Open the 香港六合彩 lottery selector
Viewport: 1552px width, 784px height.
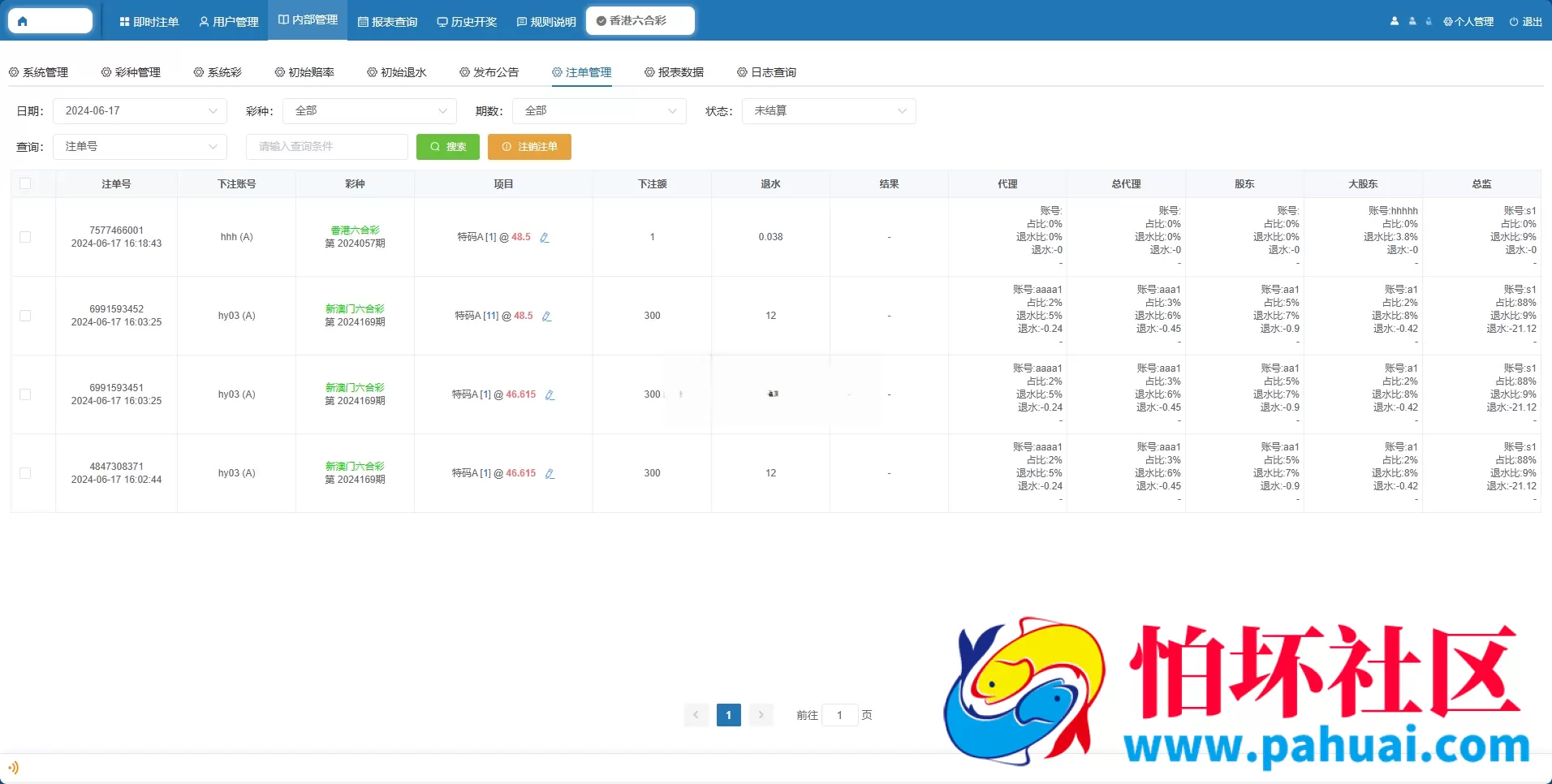coord(640,21)
